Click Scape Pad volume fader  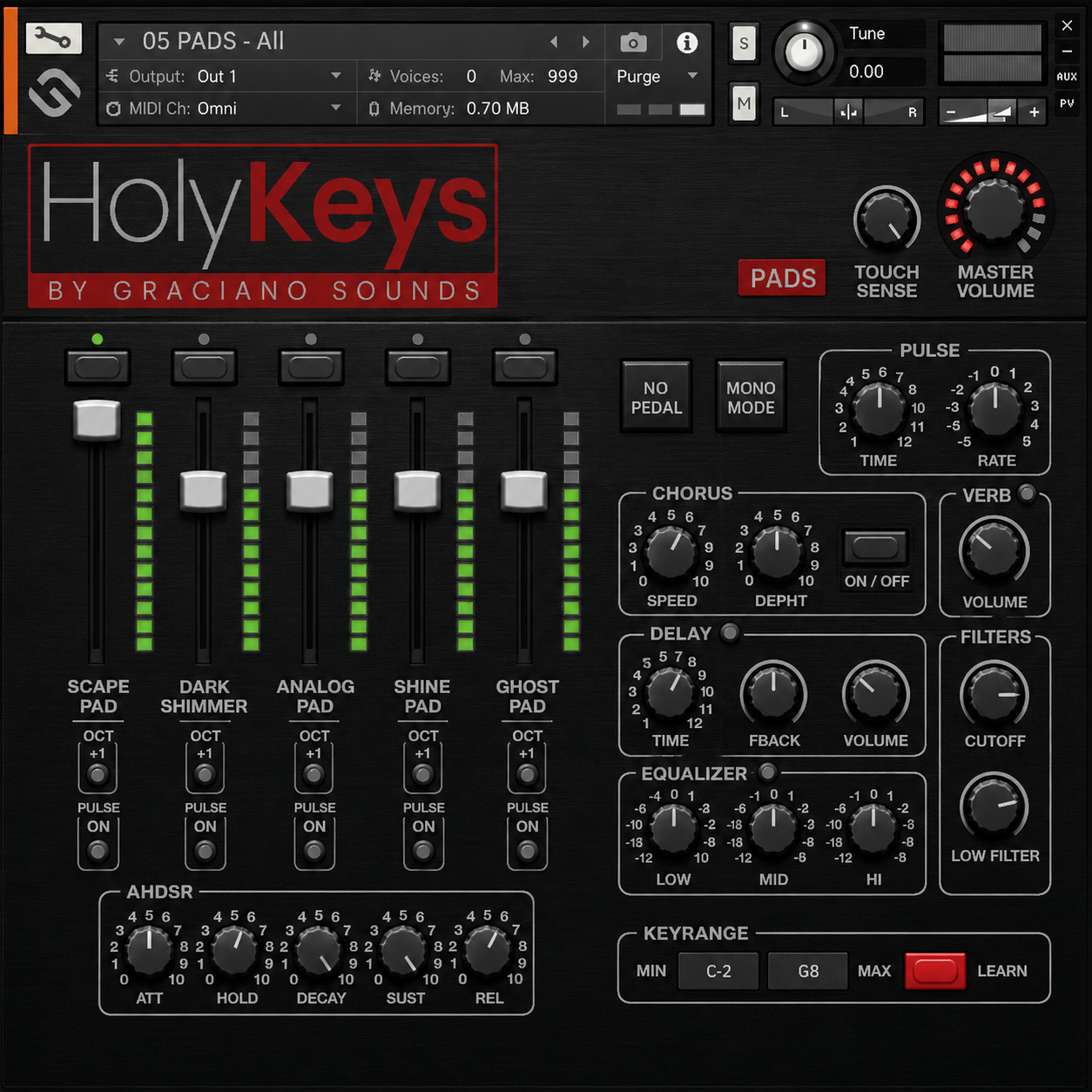pyautogui.click(x=97, y=421)
